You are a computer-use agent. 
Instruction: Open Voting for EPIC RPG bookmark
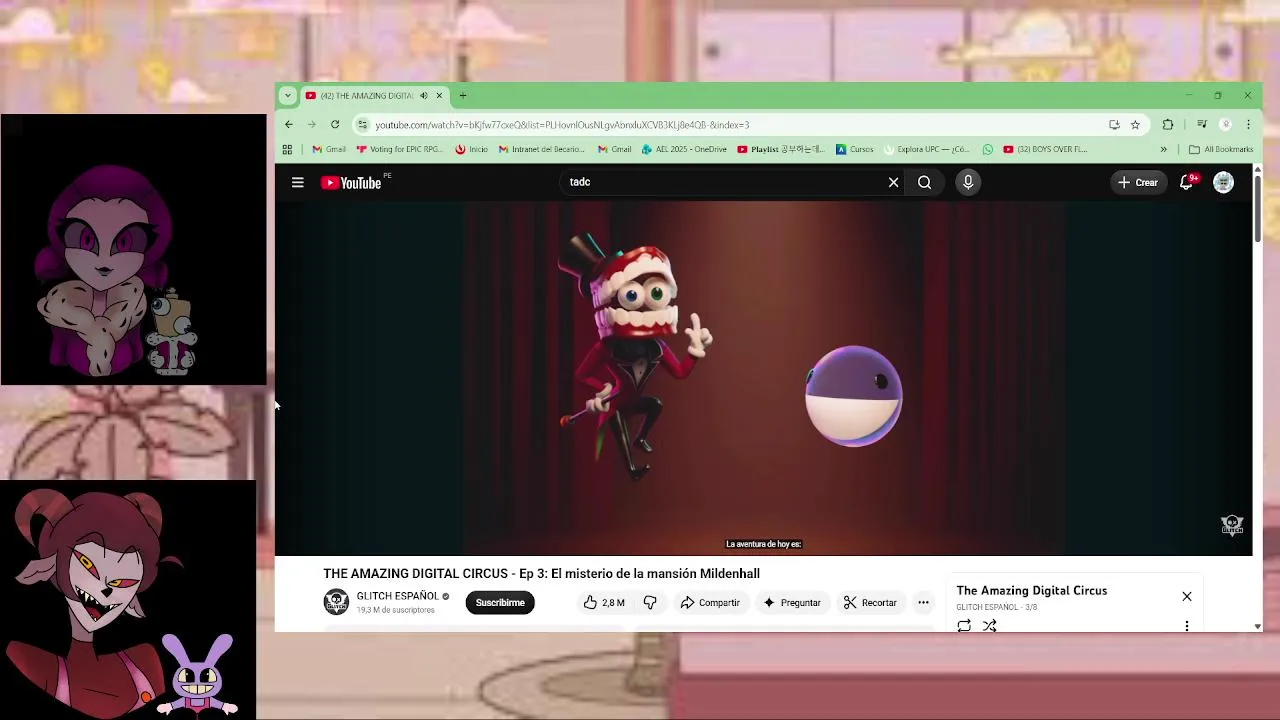point(399,149)
